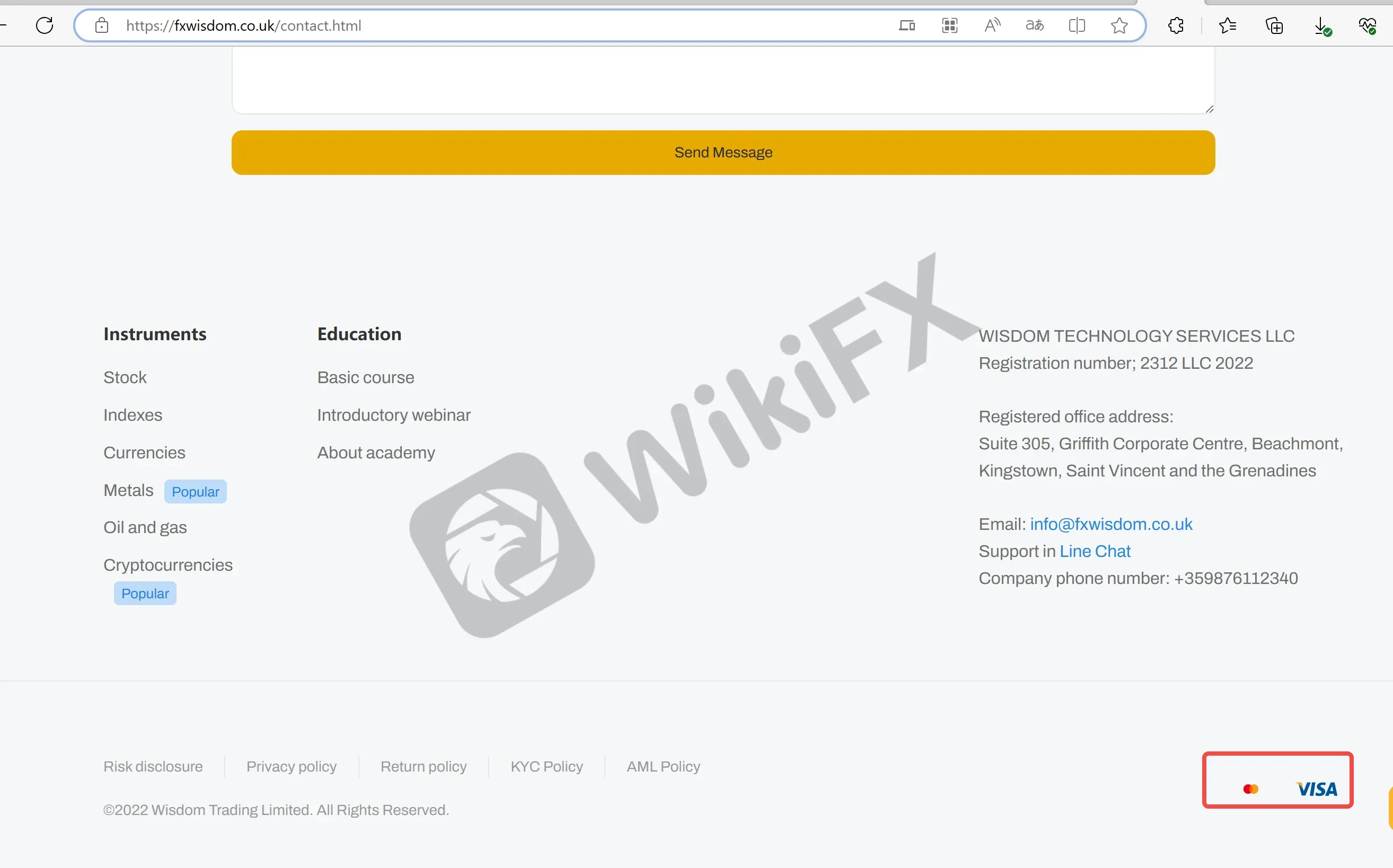Click the Kingstown, Saint Vincent and the Grenadines line
The image size is (1393, 868).
tap(1147, 471)
